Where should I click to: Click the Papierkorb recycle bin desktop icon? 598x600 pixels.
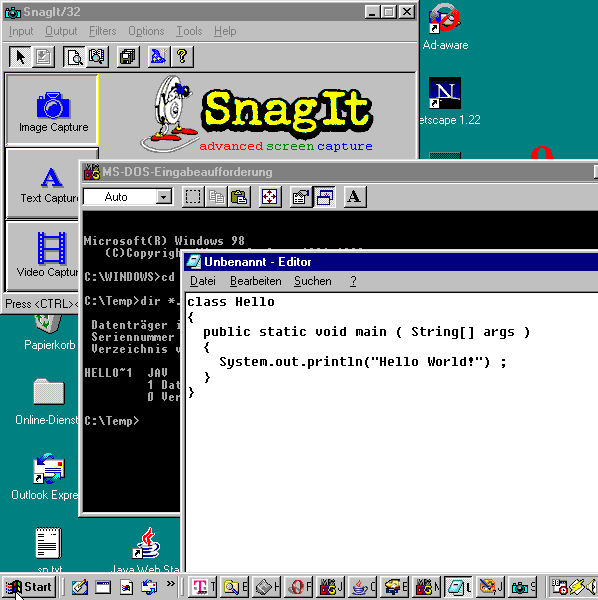[x=49, y=332]
